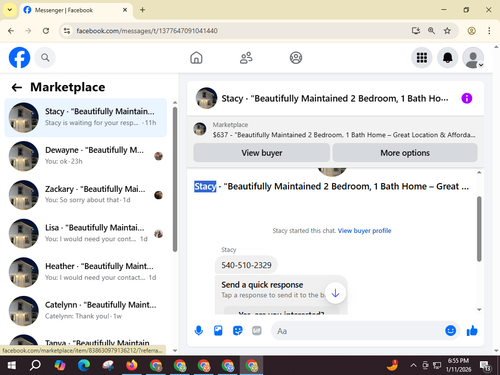
Task: Open Dewayne's conversation in the list
Action: 86,156
